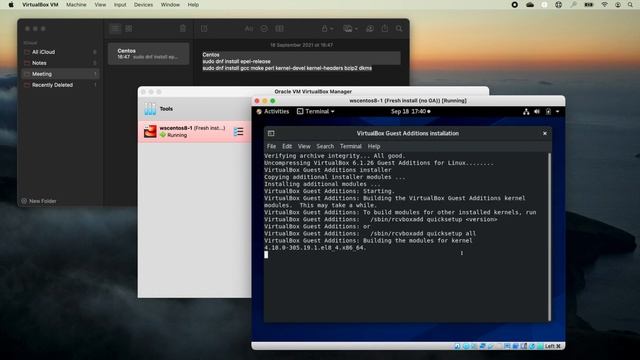The image size is (640, 360).
Task: Click the GNOME network status icon
Action: tap(526, 111)
